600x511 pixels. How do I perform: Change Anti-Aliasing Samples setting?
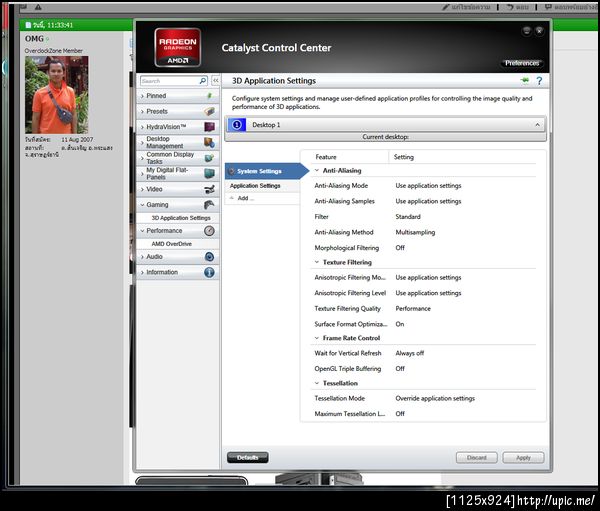[x=428, y=201]
